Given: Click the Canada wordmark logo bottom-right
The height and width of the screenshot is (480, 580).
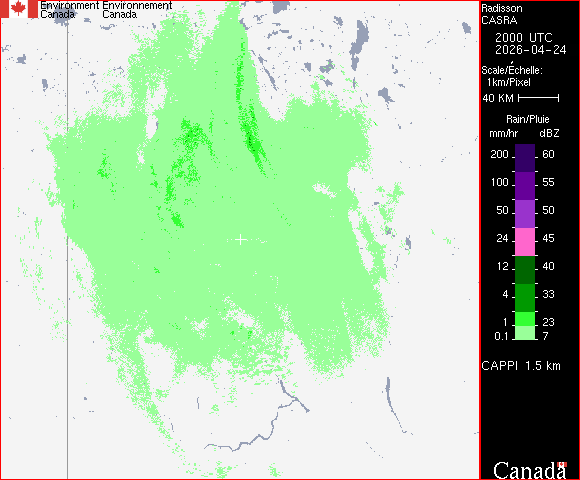Looking at the screenshot, I should pos(530,470).
